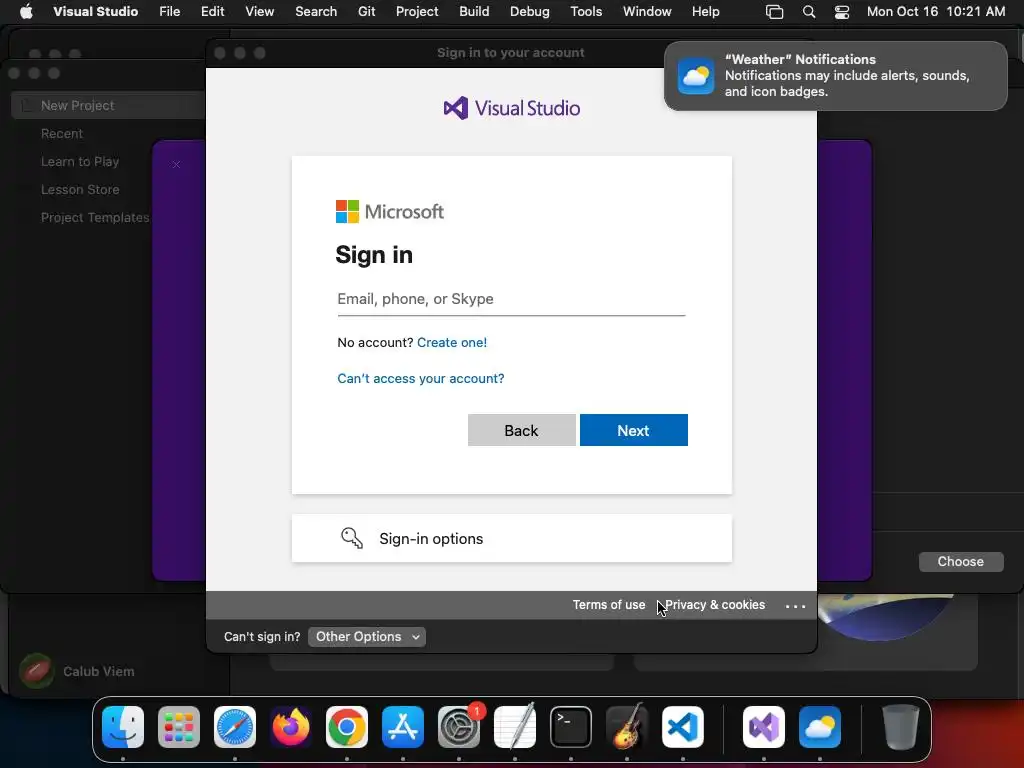Screen dimensions: 1024x768
Task: Open the Debug menu
Action: point(530,12)
